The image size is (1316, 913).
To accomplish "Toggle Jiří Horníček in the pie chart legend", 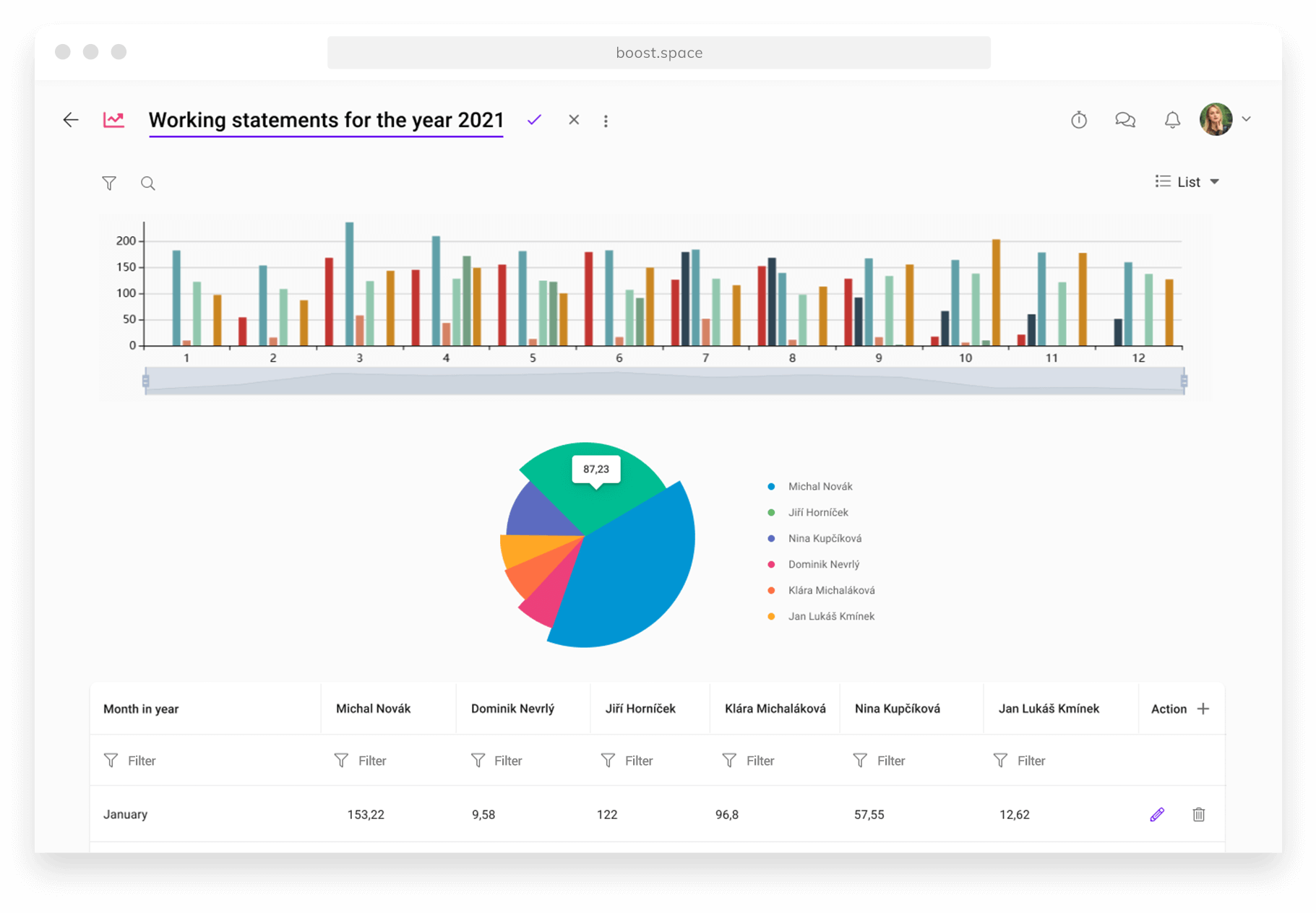I will click(817, 512).
